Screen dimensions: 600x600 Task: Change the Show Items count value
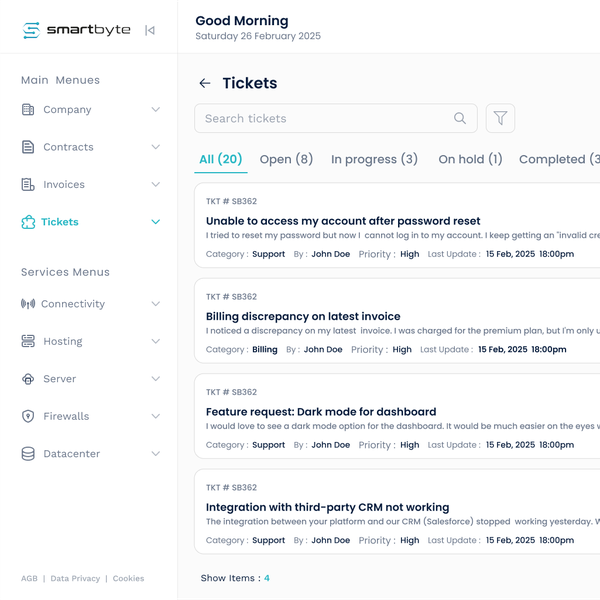tap(267, 578)
